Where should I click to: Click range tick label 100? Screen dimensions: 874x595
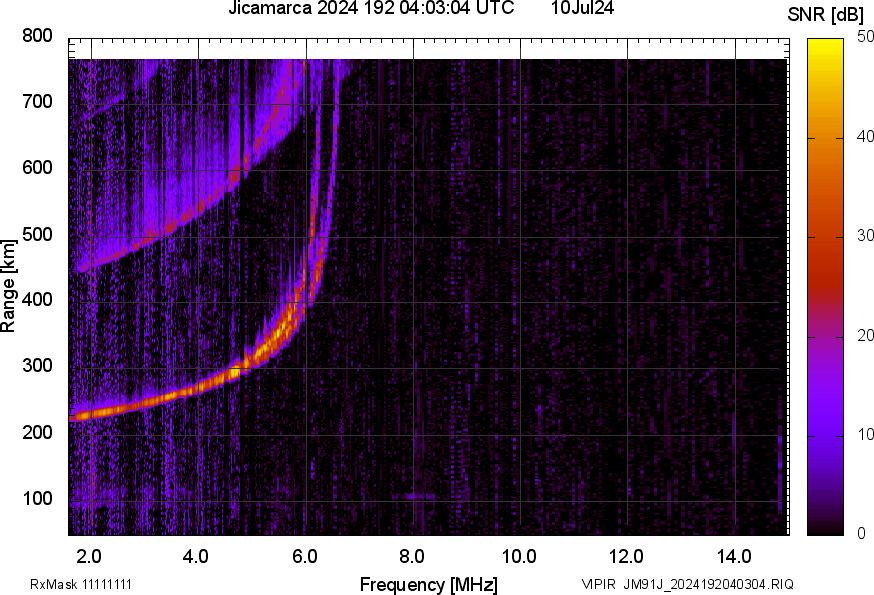click(37, 498)
